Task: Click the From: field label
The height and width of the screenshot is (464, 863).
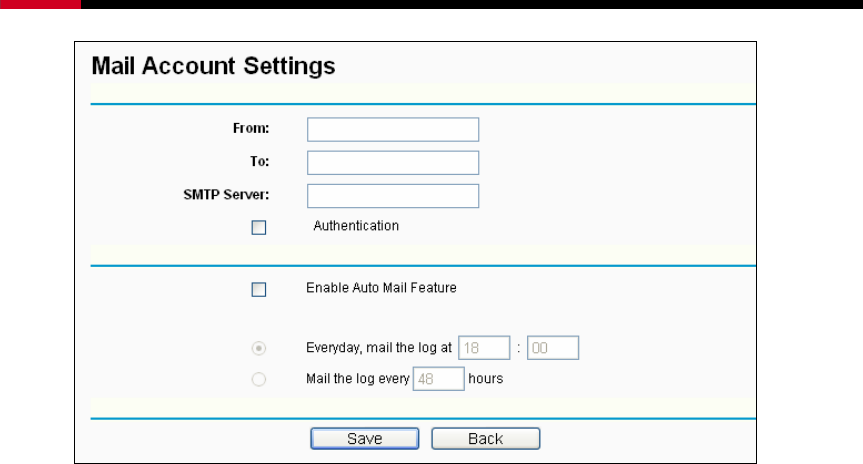Action: click(x=251, y=128)
